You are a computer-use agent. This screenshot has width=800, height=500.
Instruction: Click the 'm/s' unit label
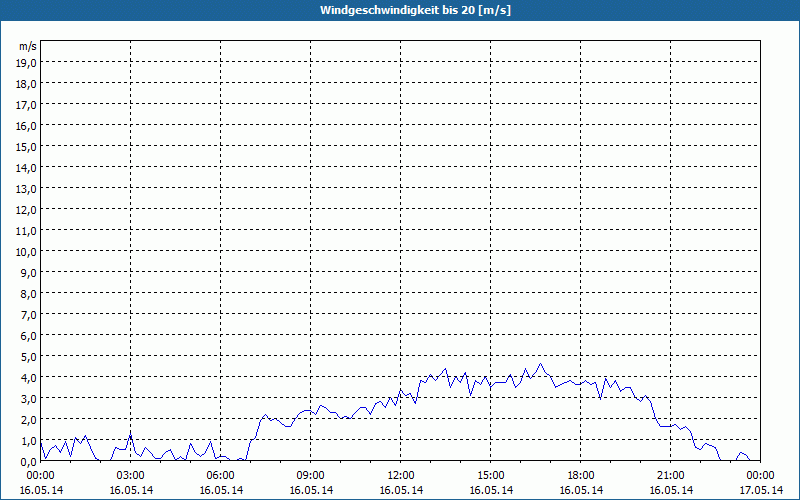28,46
